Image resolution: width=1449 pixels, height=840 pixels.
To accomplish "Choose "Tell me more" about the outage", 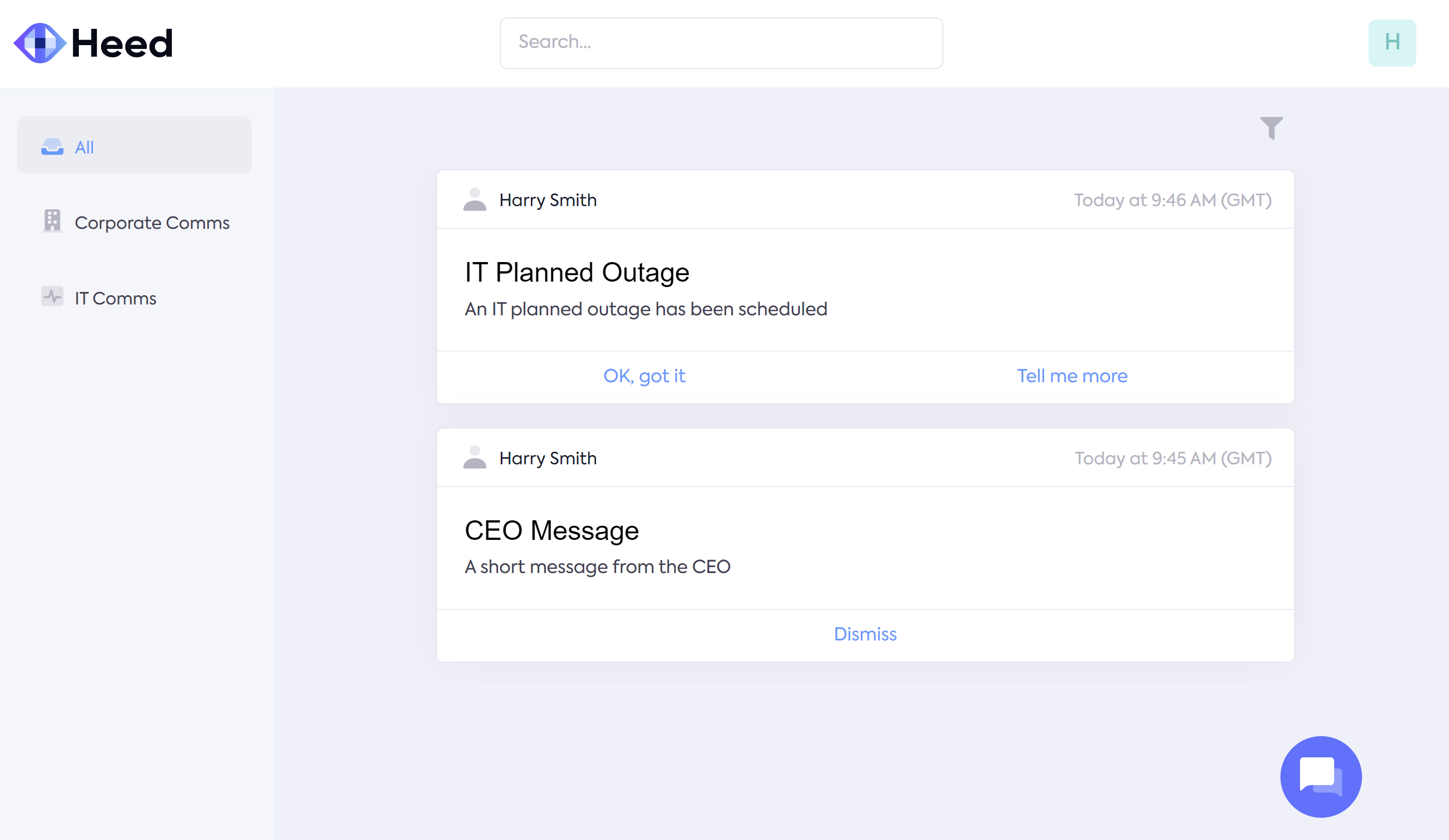I will (x=1072, y=376).
